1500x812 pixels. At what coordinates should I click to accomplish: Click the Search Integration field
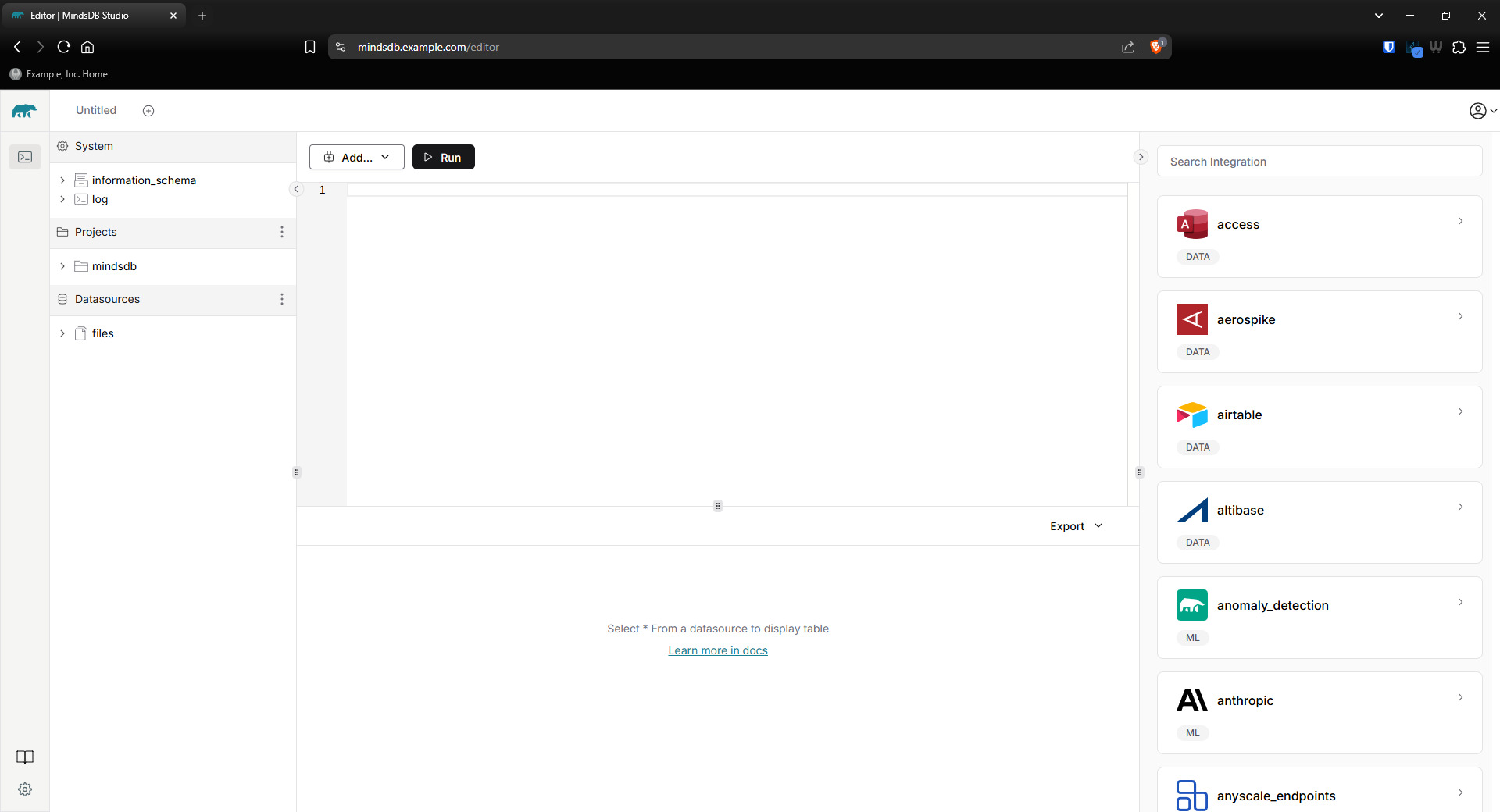click(1319, 162)
